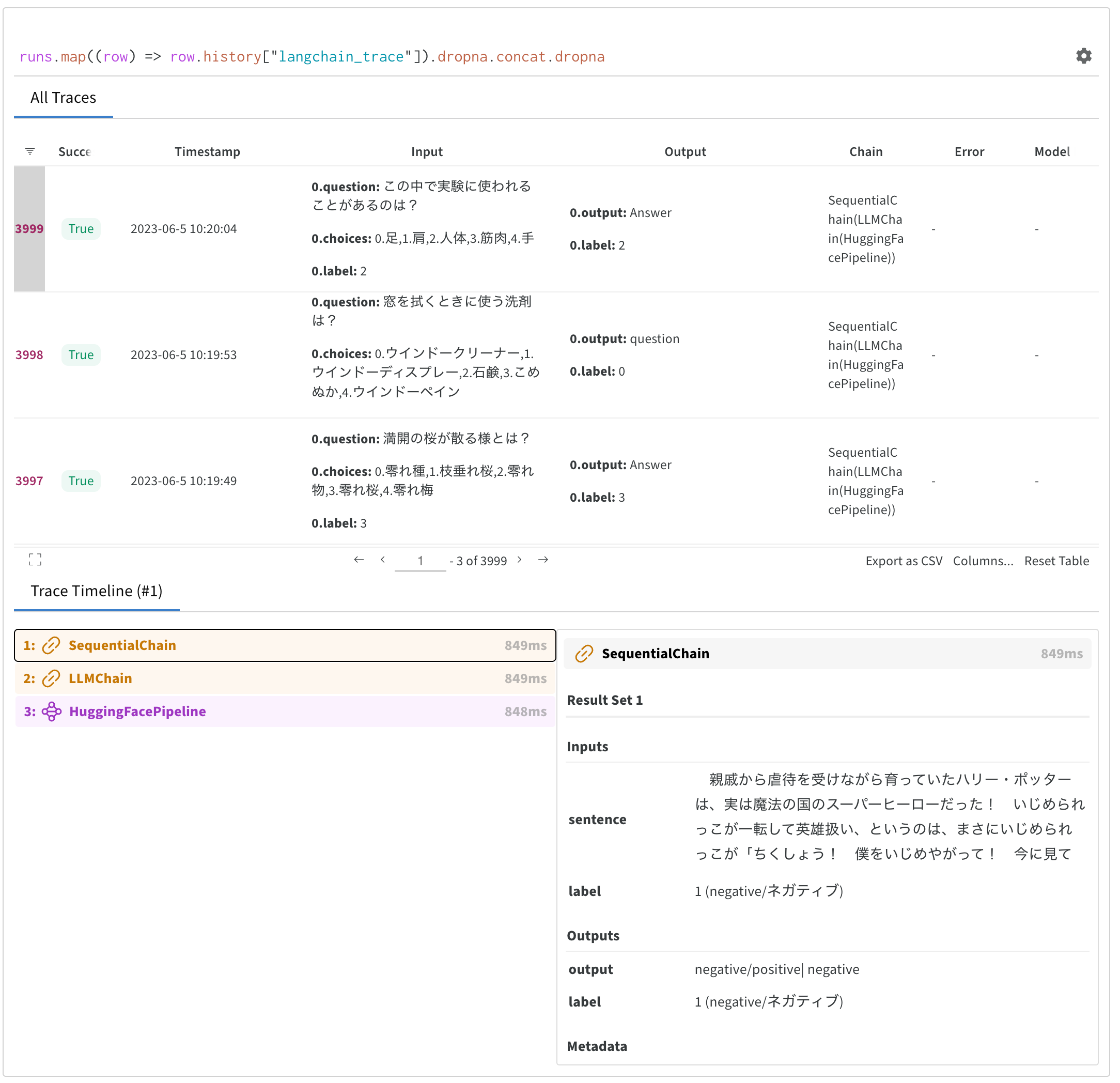Jump to last page arrow
Viewport: 1120px width, 1083px height.
[543, 560]
